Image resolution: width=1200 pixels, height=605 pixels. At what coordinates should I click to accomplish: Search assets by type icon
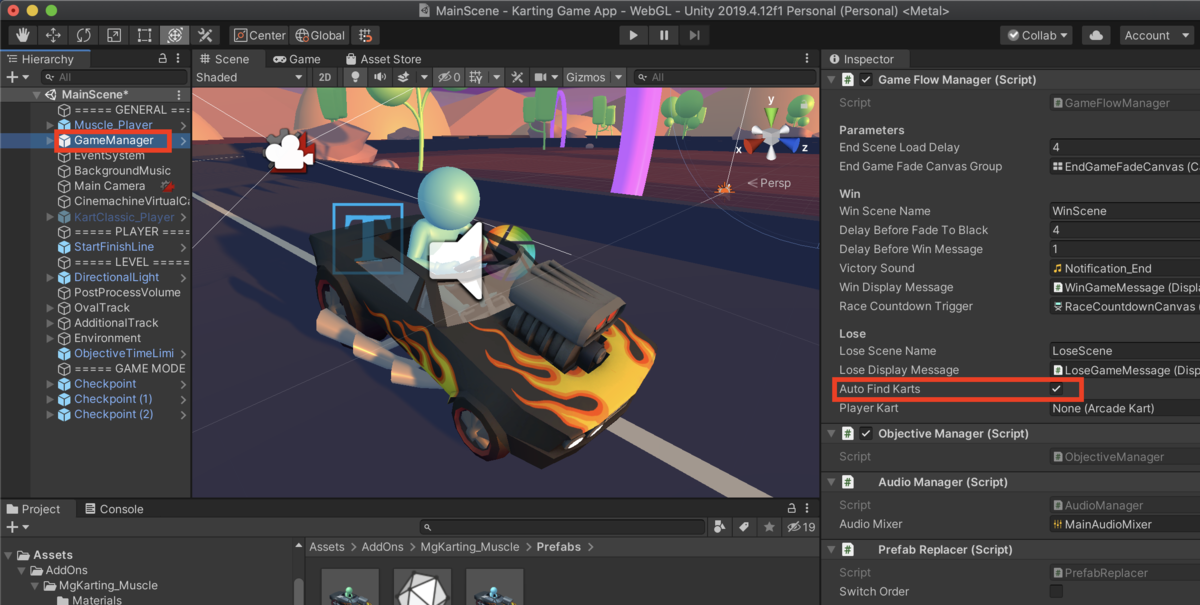click(x=720, y=527)
